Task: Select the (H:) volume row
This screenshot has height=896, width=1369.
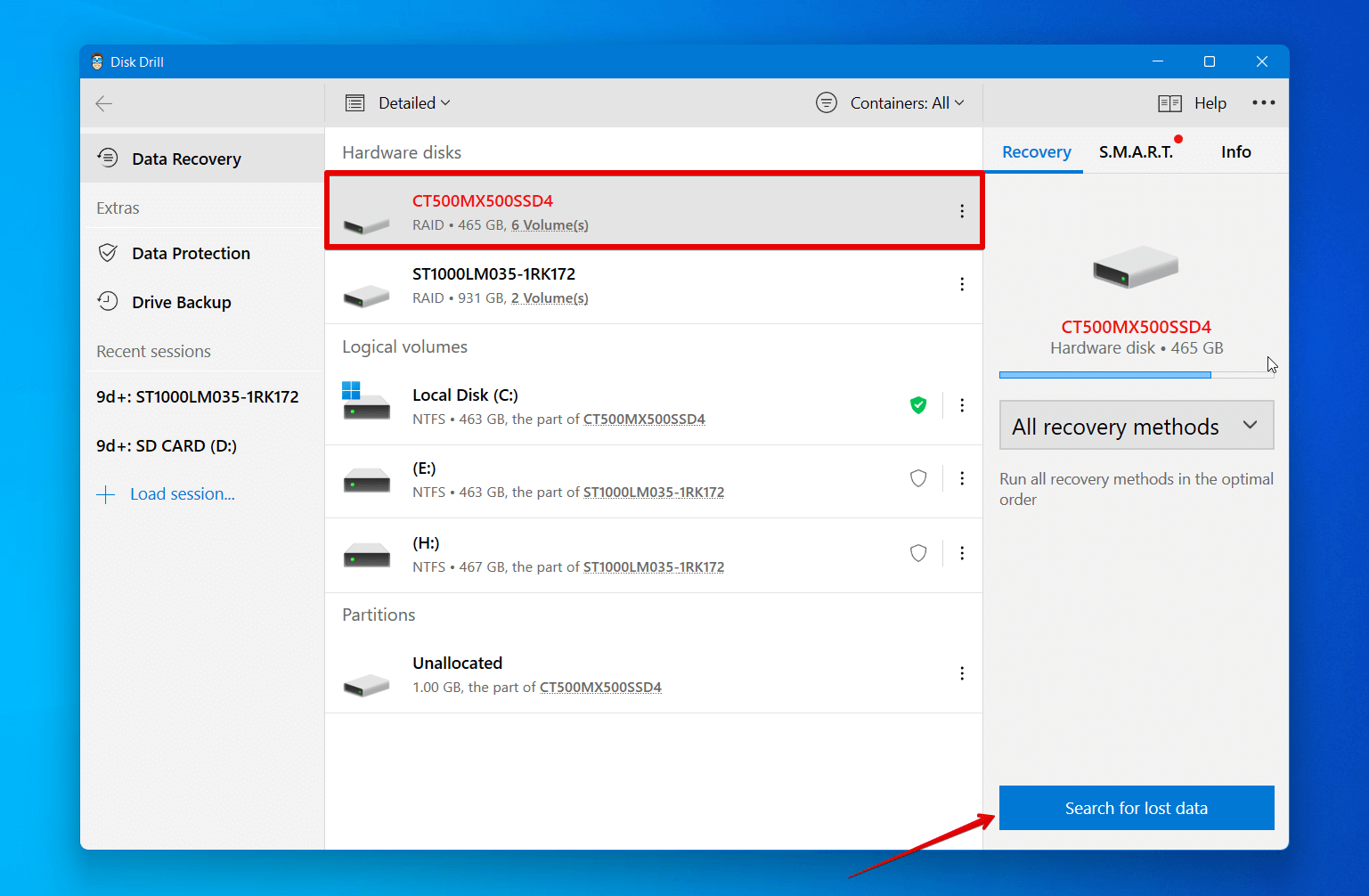Action: tap(654, 555)
